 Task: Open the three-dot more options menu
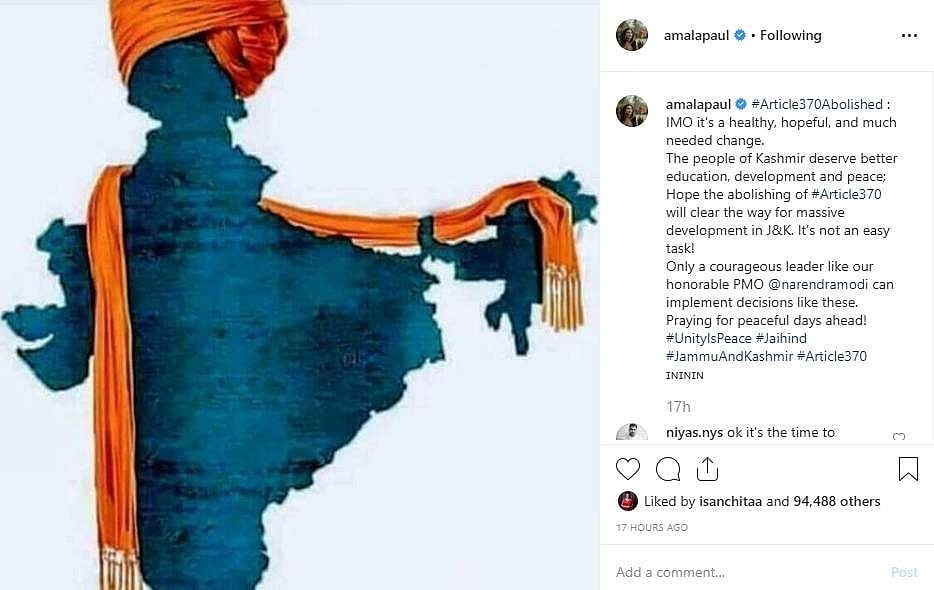coord(909,36)
